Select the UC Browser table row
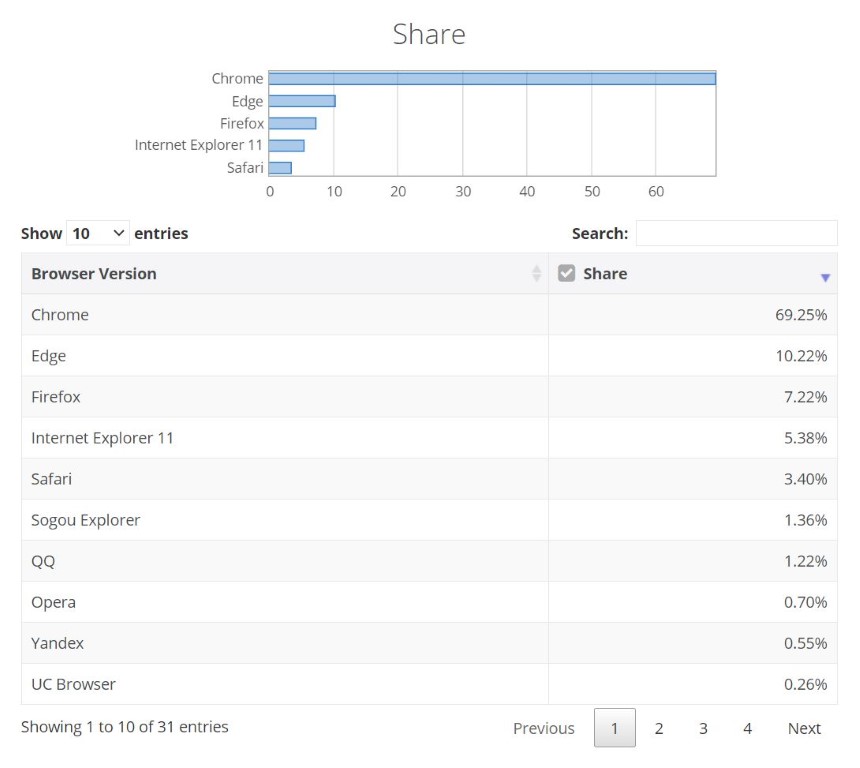860x768 pixels. [429, 684]
